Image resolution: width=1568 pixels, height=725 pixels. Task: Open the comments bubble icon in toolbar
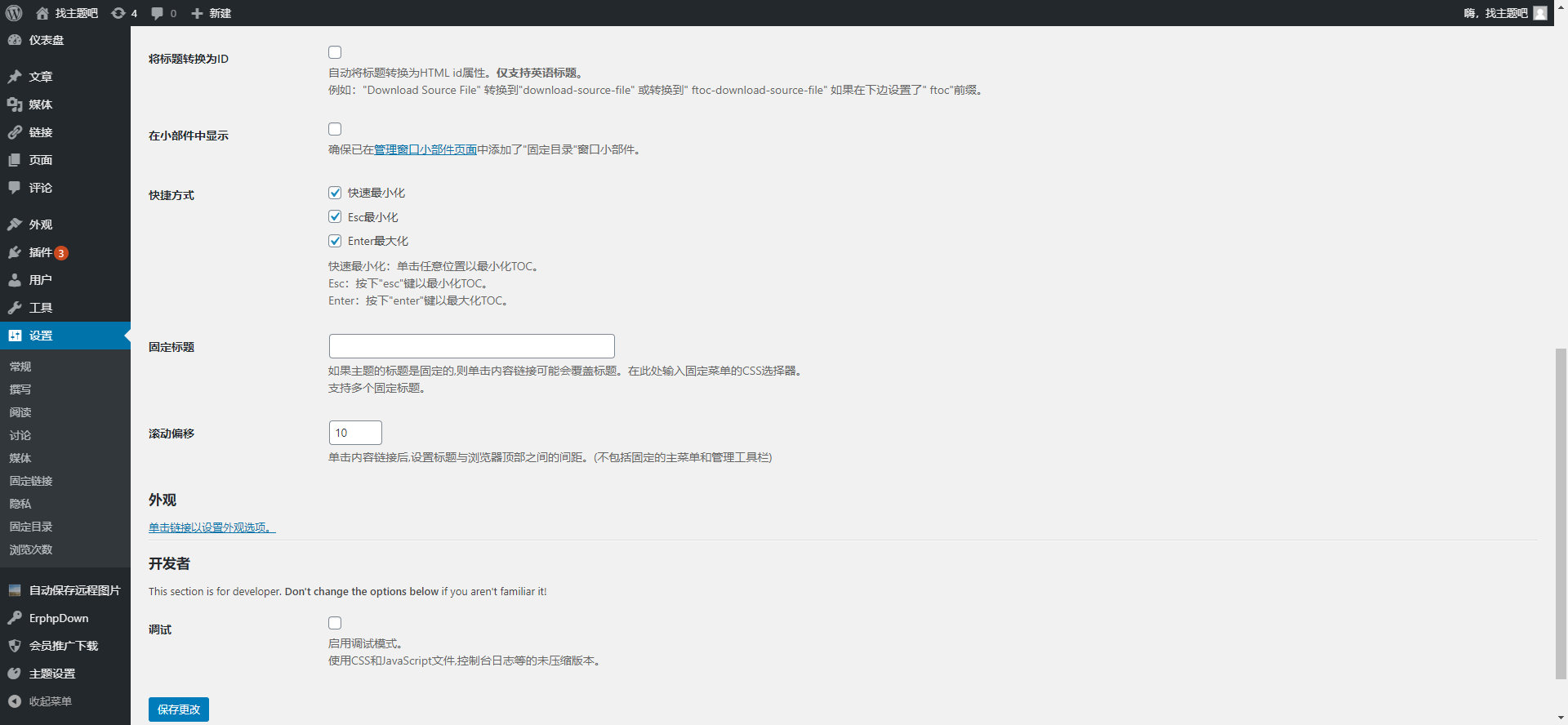point(158,13)
